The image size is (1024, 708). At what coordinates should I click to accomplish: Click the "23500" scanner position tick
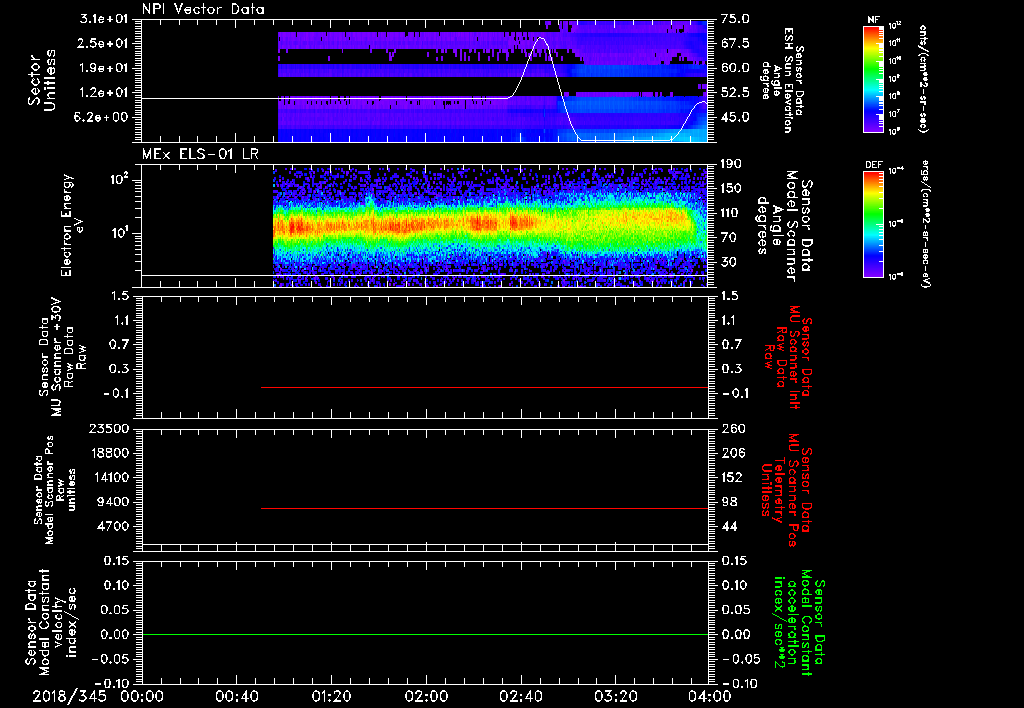click(x=109, y=428)
